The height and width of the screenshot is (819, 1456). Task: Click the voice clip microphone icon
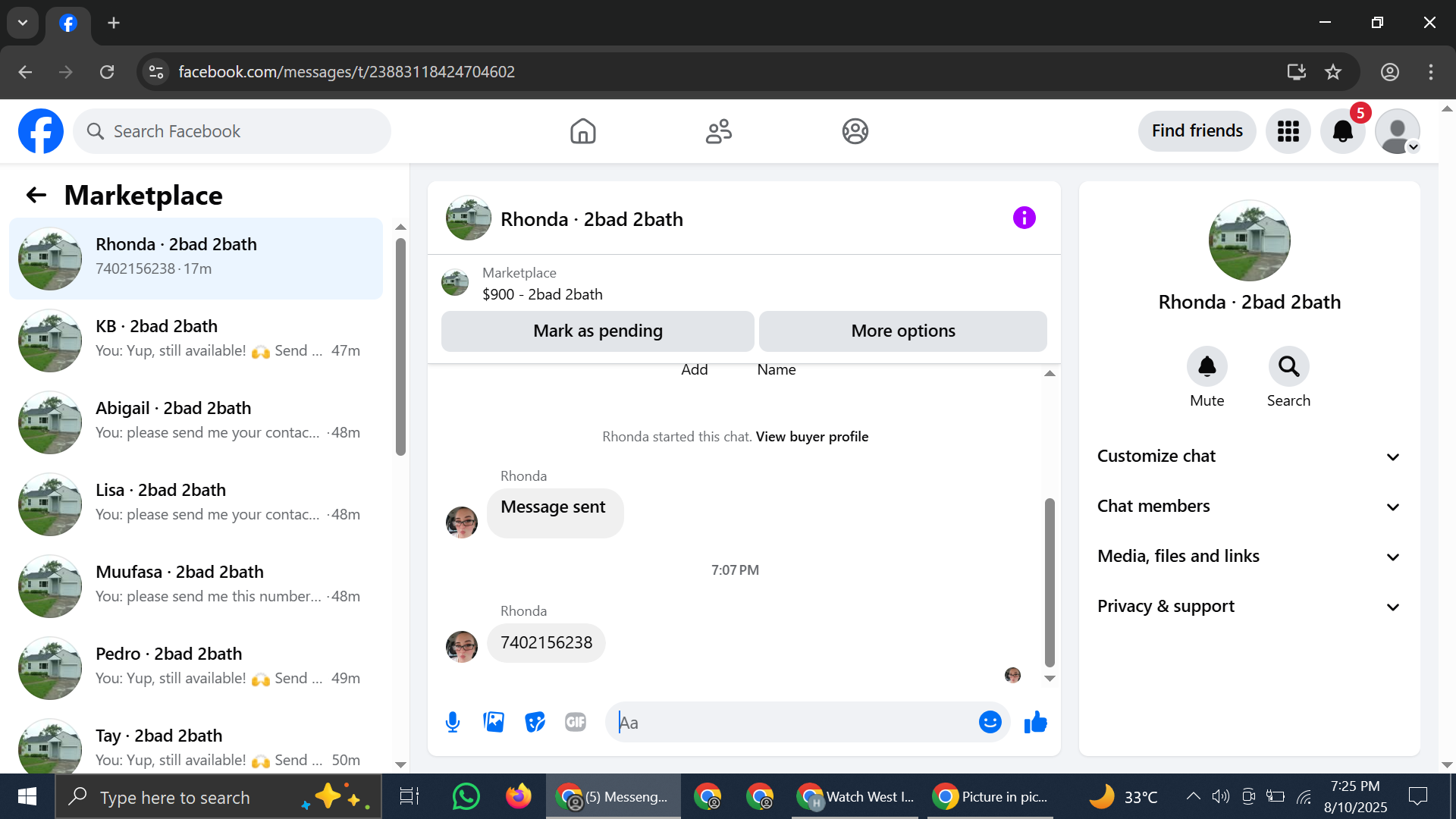coord(453,722)
